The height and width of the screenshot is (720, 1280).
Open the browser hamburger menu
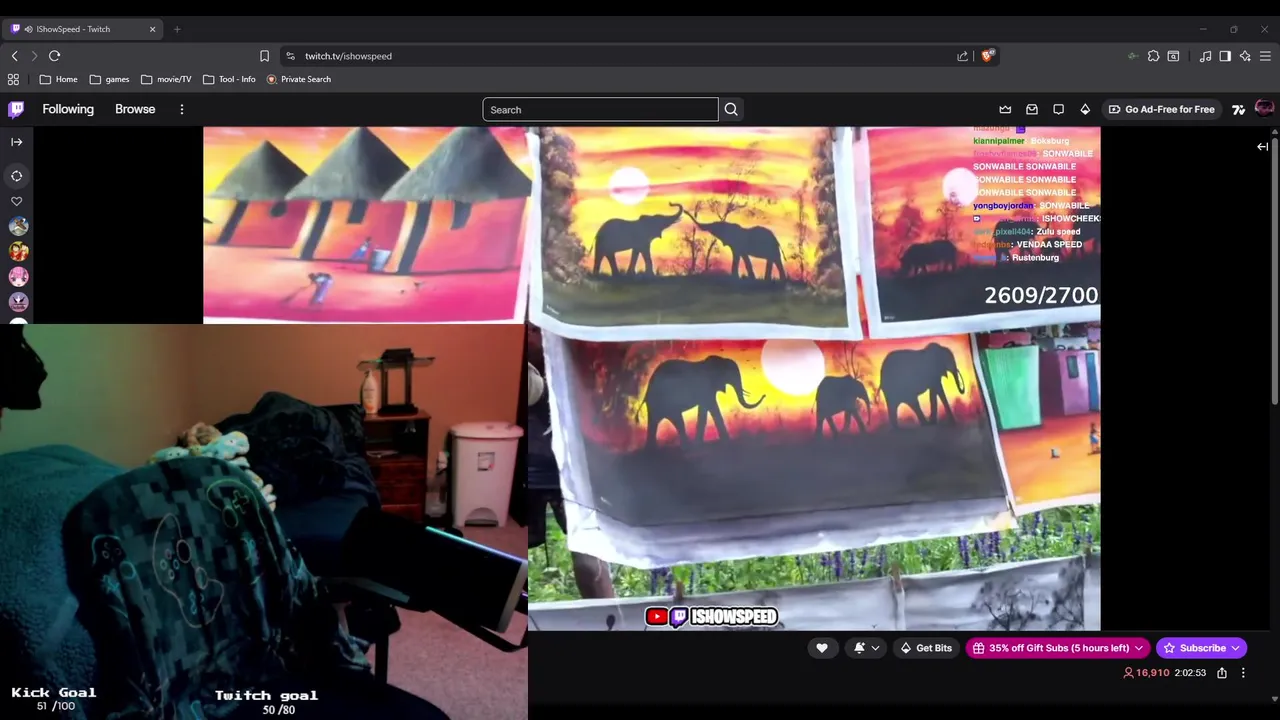click(x=1265, y=56)
